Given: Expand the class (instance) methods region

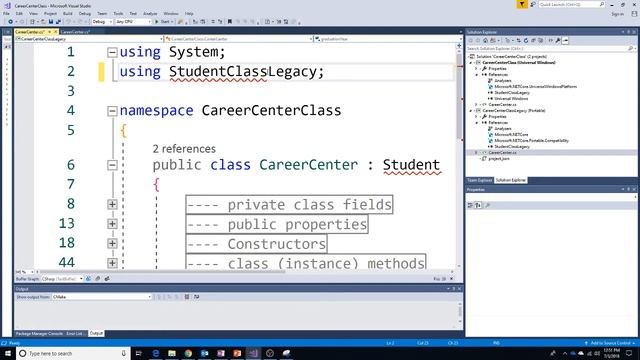Looking at the screenshot, I should 112,263.
